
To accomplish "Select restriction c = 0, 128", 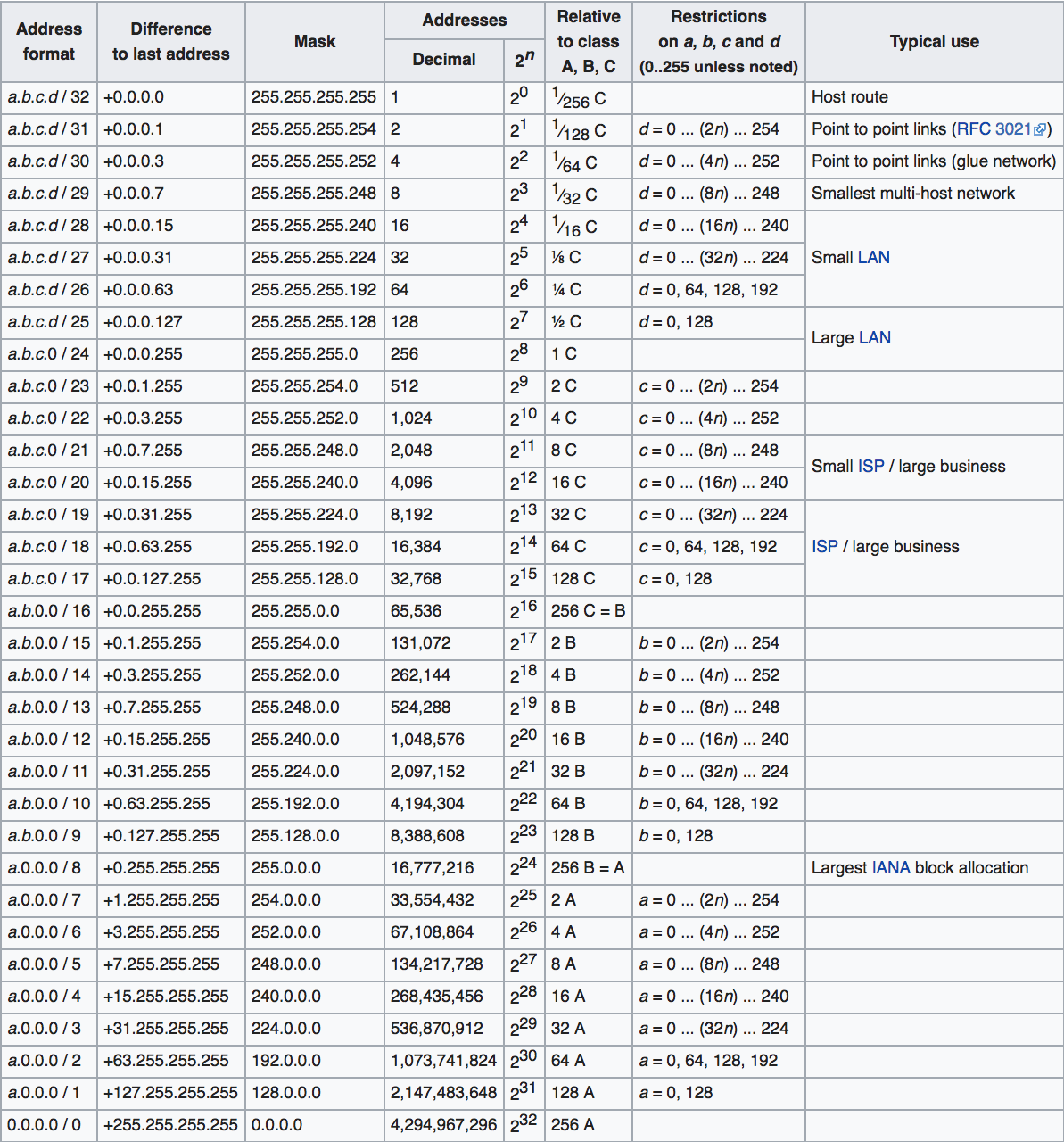I will pyautogui.click(x=719, y=579).
